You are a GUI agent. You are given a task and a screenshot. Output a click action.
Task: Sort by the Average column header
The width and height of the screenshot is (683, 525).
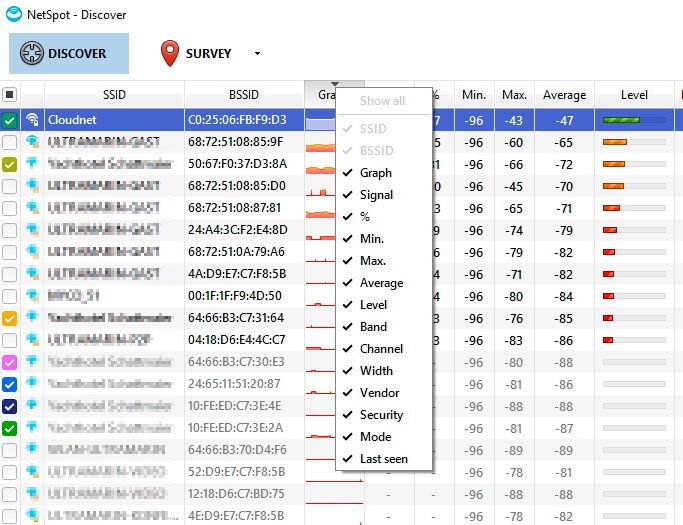tap(565, 95)
